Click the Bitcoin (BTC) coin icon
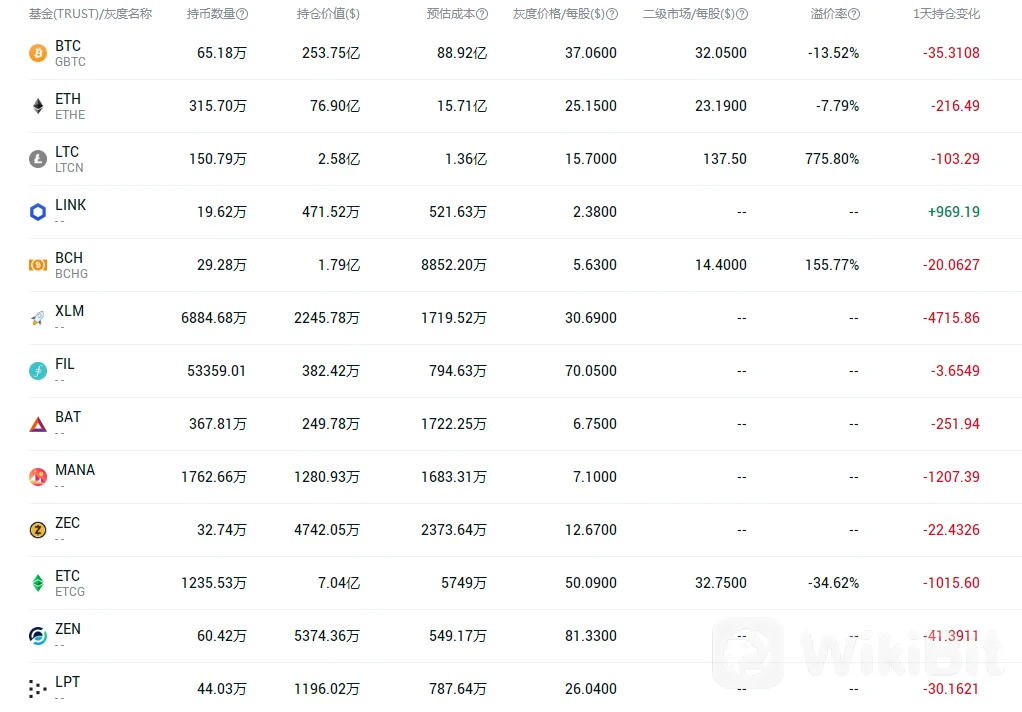 [x=38, y=54]
